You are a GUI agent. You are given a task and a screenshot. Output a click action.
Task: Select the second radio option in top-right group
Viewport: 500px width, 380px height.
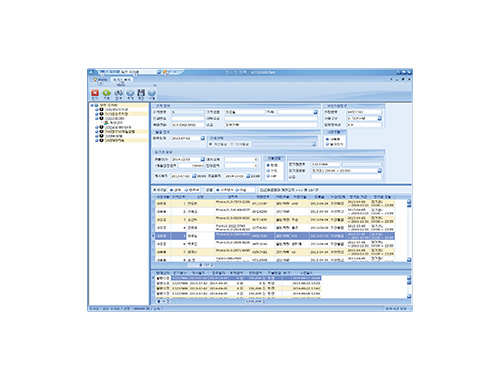coord(327,144)
